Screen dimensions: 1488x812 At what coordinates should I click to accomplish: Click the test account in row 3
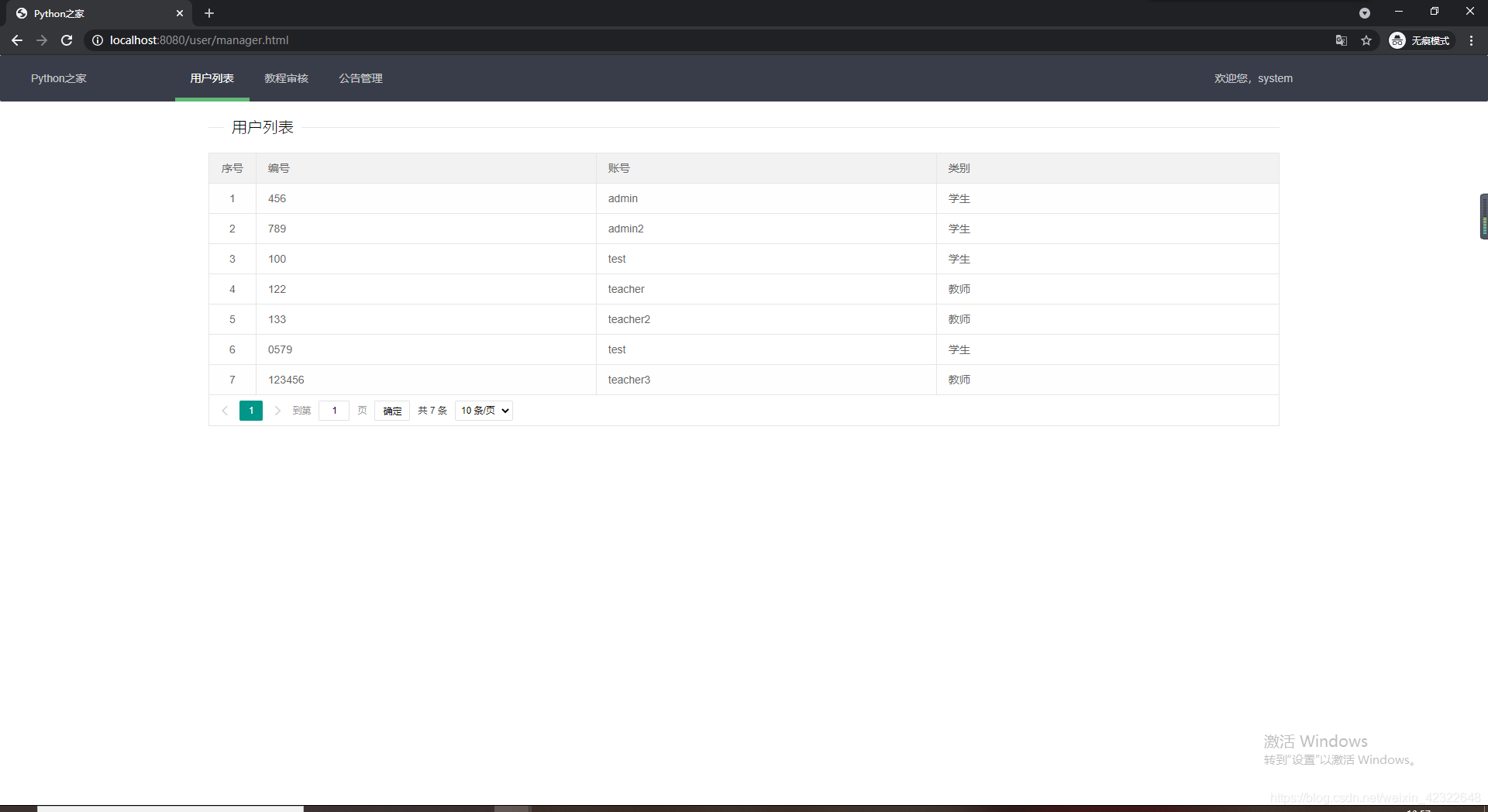coord(766,259)
